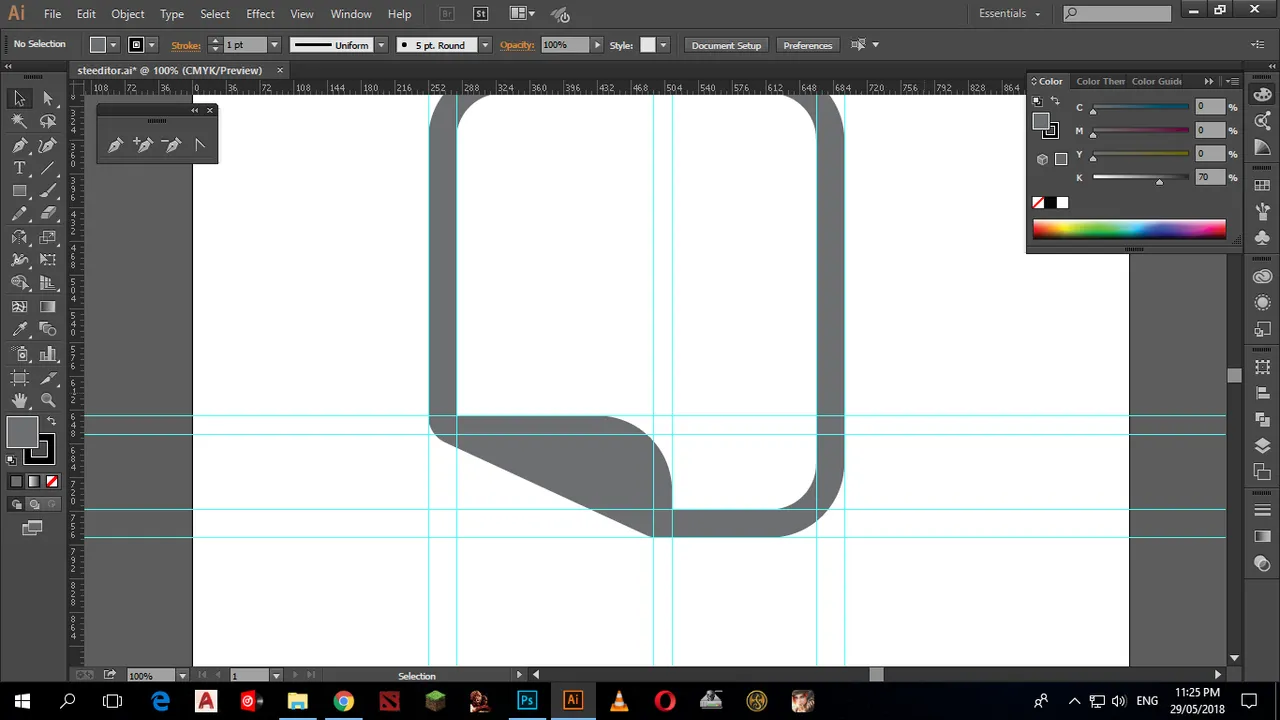Click Preferences button

pos(807,45)
